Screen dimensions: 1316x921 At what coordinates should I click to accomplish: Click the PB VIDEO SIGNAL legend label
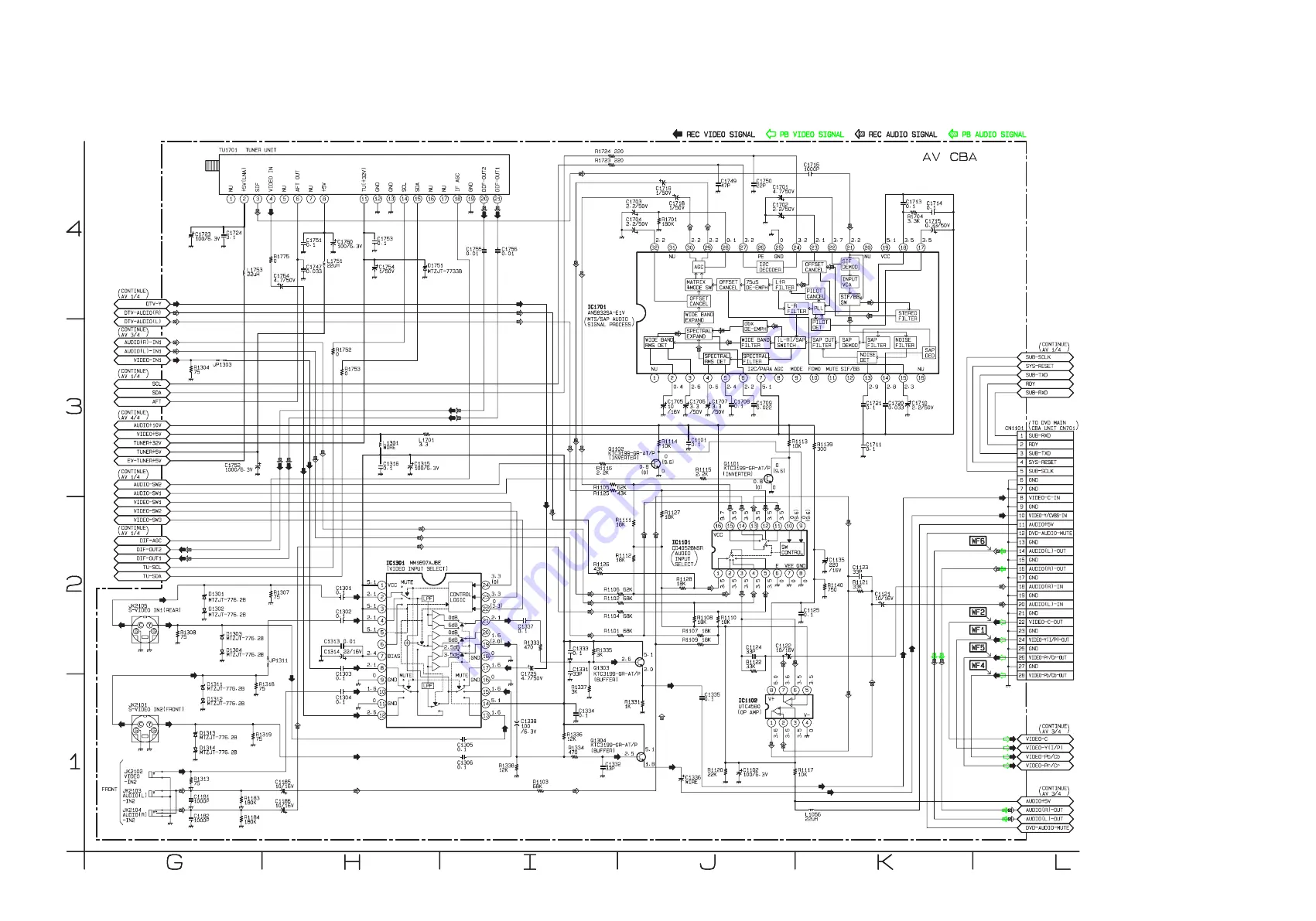click(812, 135)
